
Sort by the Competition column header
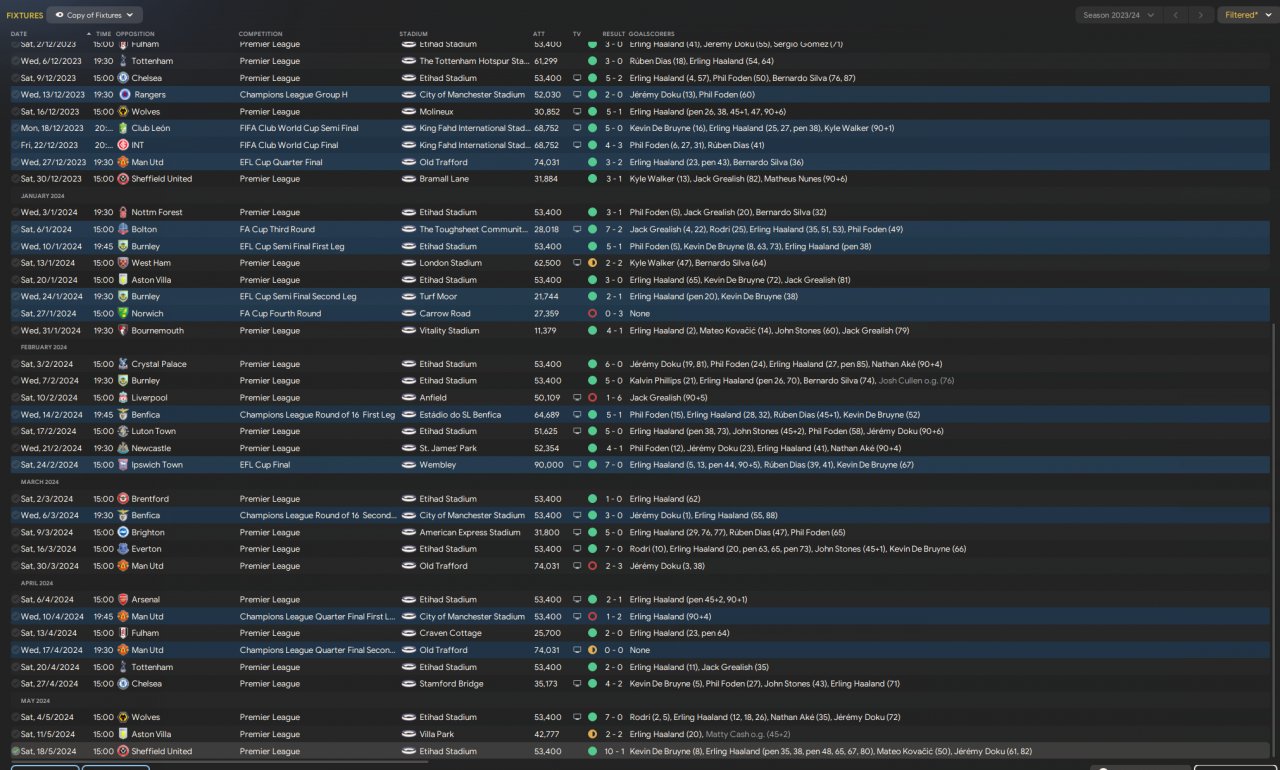[x=260, y=34]
